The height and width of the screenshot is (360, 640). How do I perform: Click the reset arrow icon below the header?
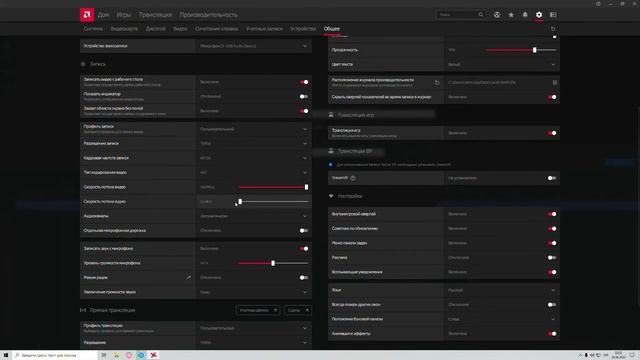(x=553, y=29)
